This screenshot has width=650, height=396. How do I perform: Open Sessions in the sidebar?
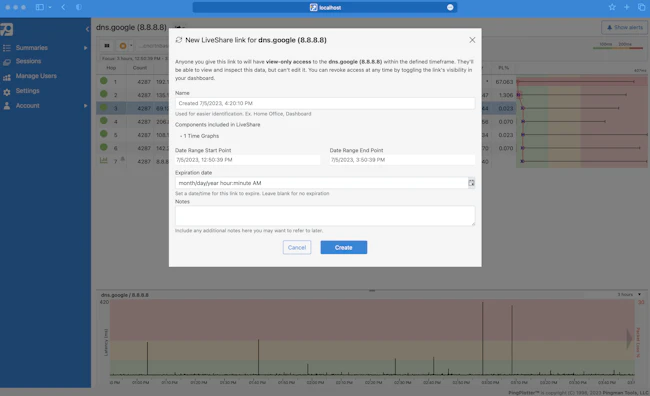(28, 61)
